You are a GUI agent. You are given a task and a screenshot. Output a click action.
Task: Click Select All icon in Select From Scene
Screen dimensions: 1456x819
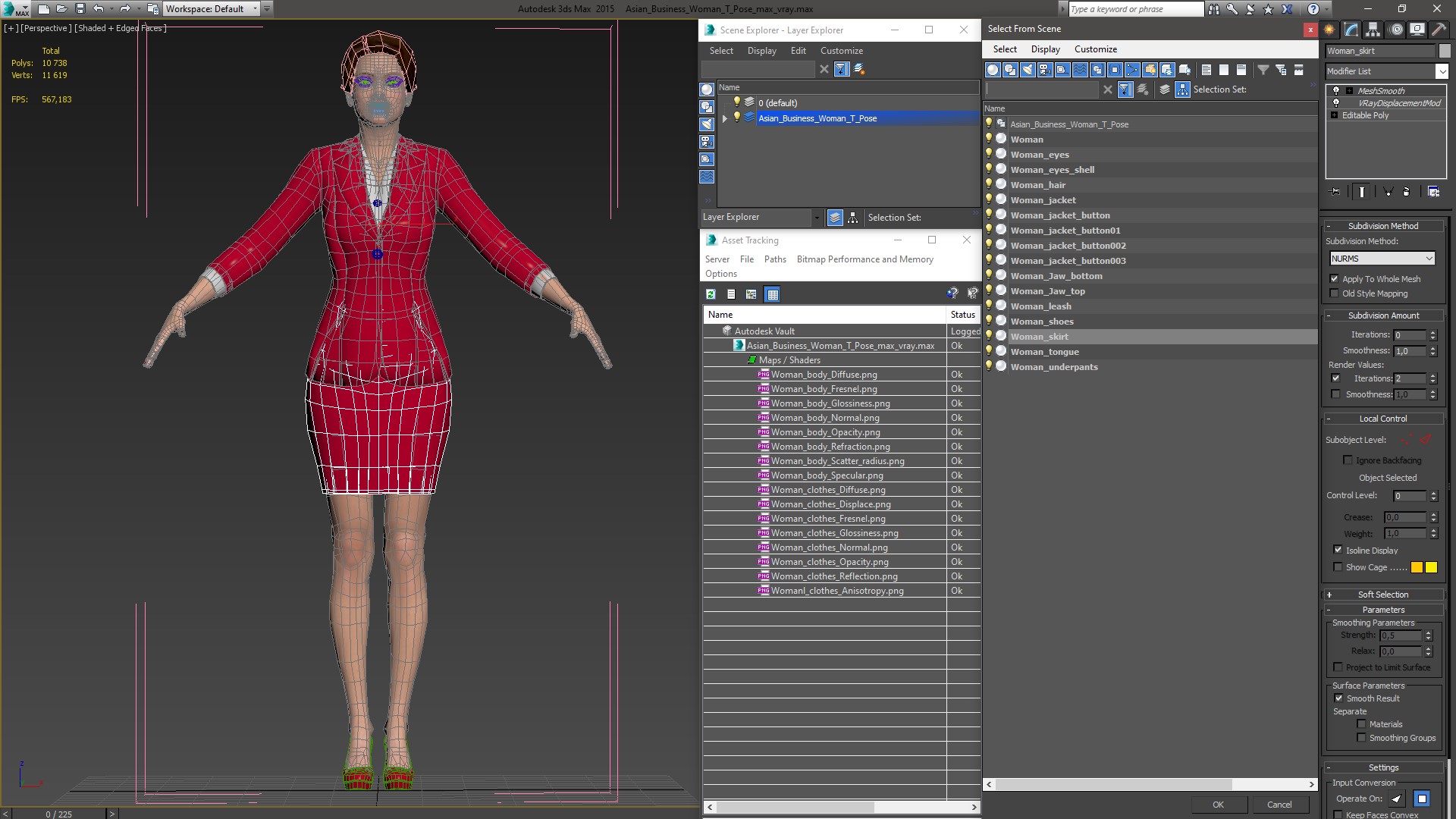tap(1207, 70)
